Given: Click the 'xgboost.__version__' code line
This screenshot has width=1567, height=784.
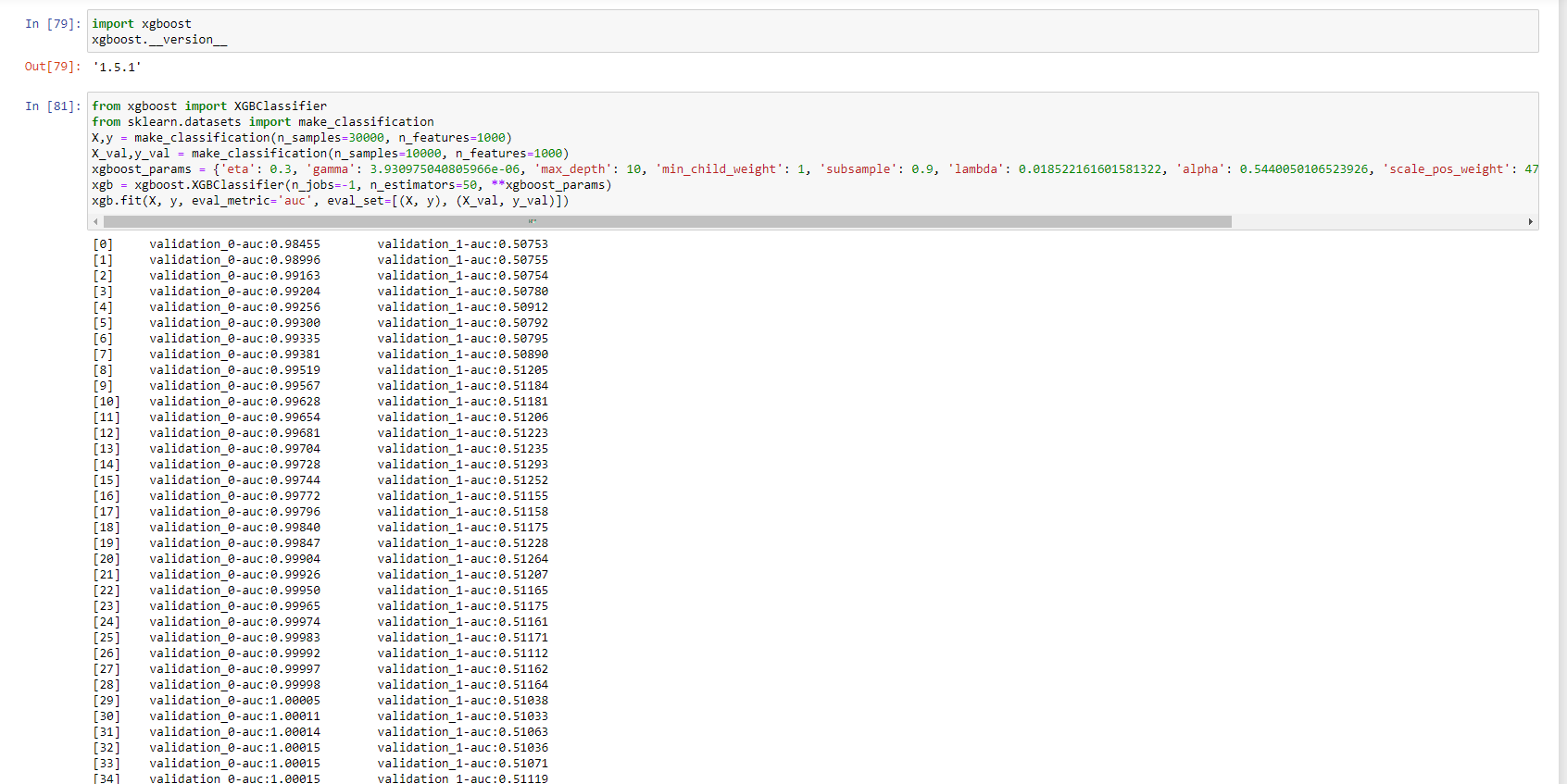Looking at the screenshot, I should click(159, 40).
